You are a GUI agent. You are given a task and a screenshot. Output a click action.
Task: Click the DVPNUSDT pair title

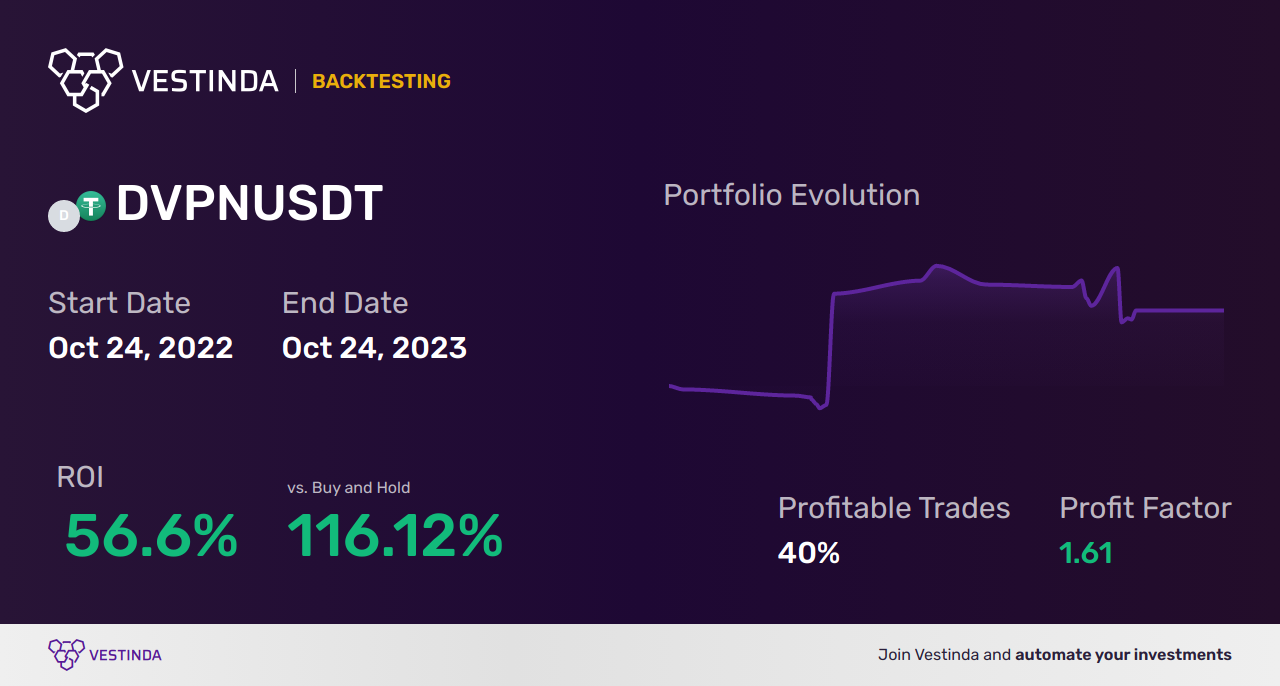(250, 204)
